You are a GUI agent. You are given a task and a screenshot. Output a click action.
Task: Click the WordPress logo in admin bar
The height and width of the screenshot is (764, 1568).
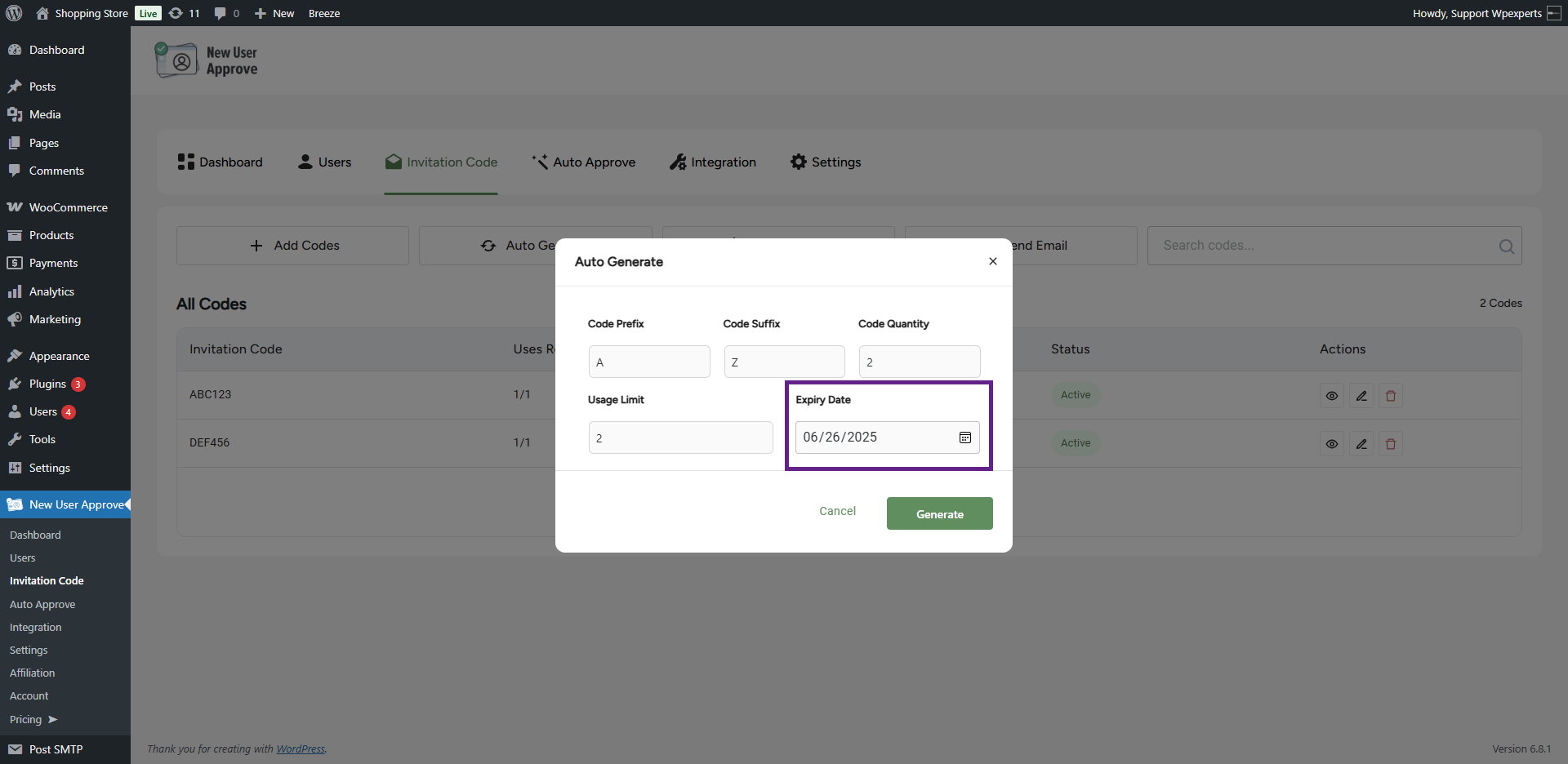pyautogui.click(x=14, y=13)
